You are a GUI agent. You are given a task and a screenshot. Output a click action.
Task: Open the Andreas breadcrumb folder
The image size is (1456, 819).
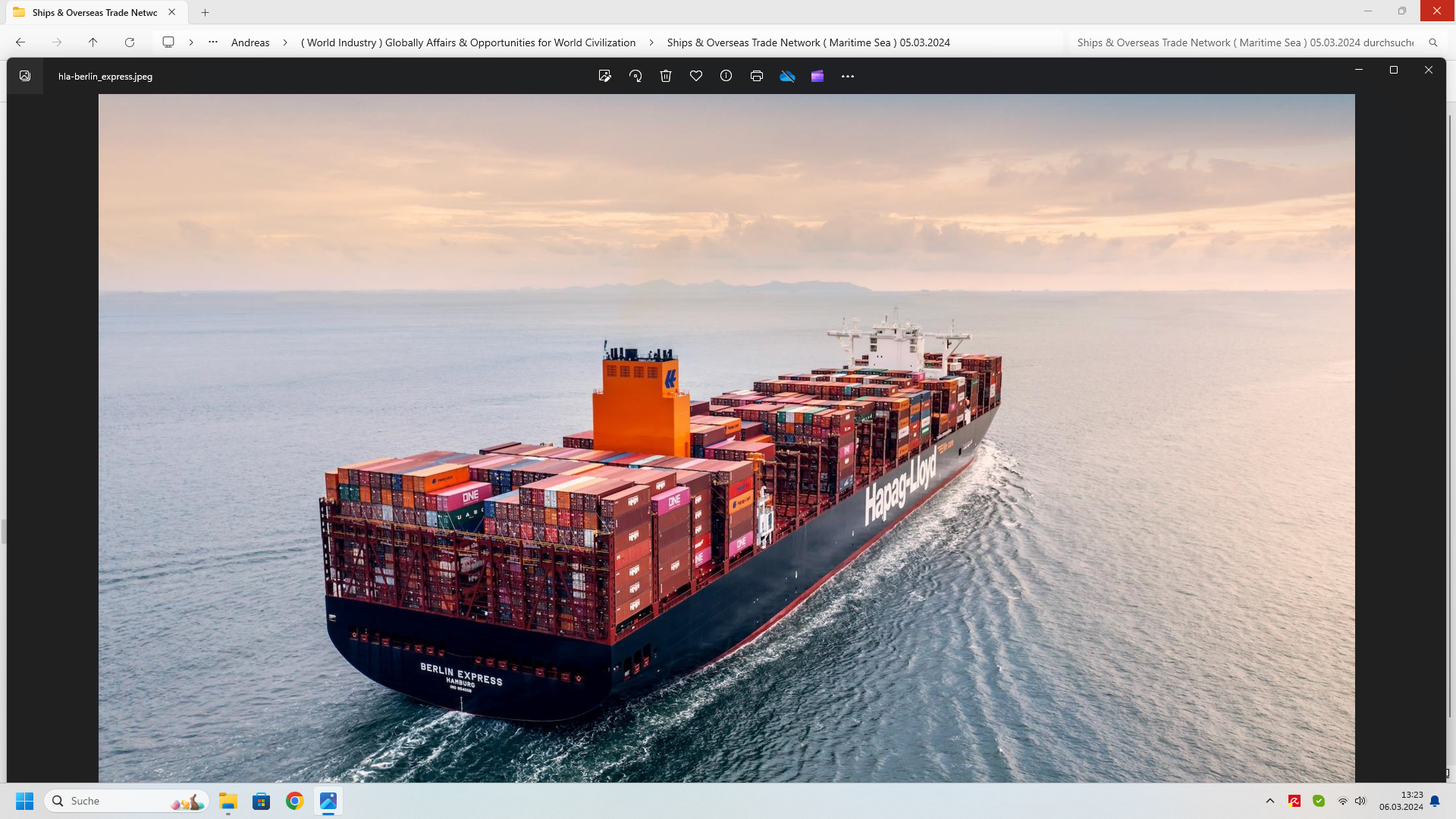250,42
